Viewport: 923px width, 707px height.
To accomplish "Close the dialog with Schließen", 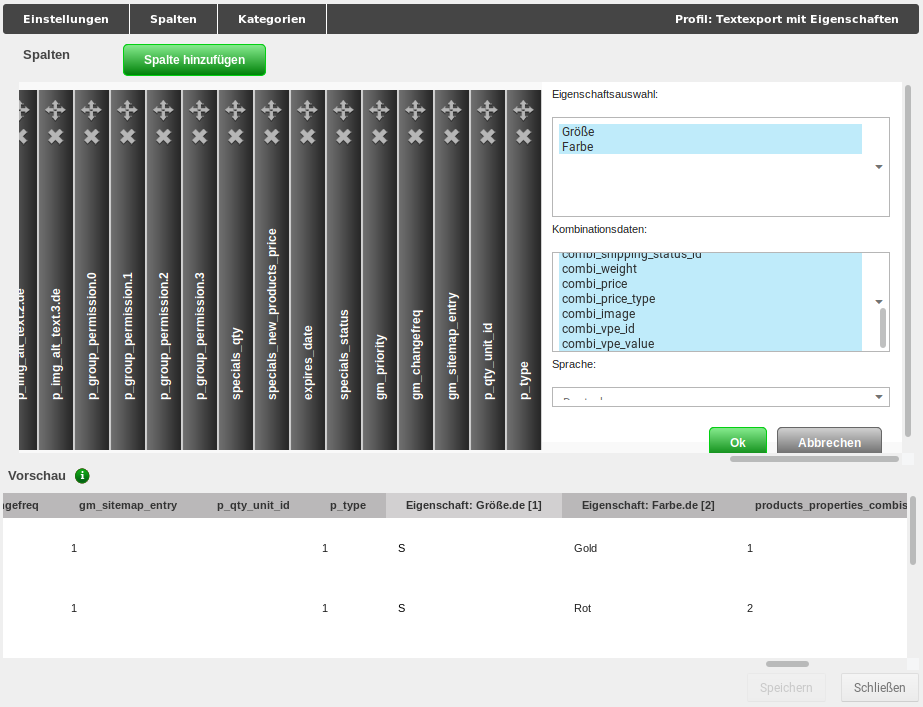I will click(878, 687).
